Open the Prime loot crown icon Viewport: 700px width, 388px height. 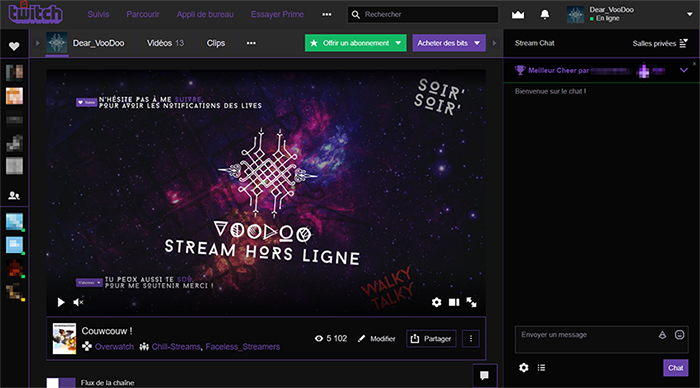pyautogui.click(x=518, y=15)
